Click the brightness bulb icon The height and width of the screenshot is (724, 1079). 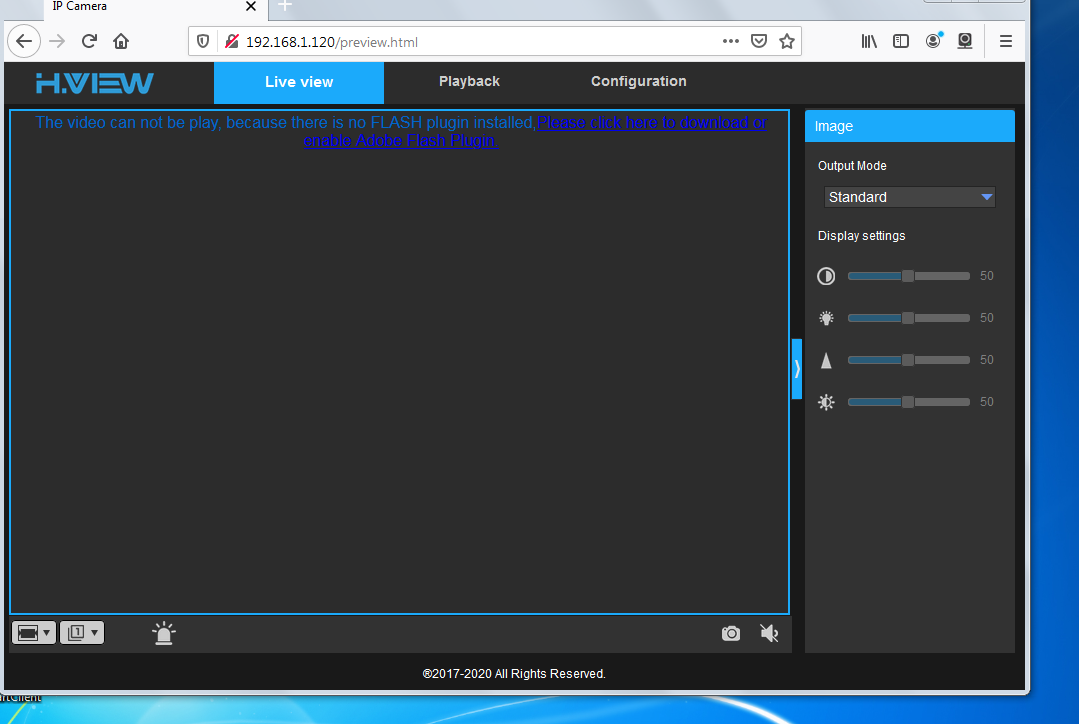click(x=825, y=317)
